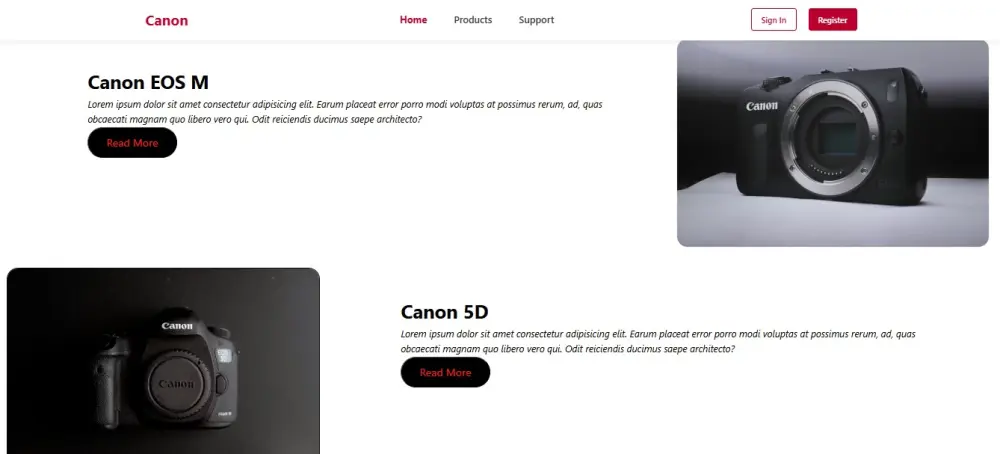Click the Canon EOS M description paragraph

click(x=345, y=112)
